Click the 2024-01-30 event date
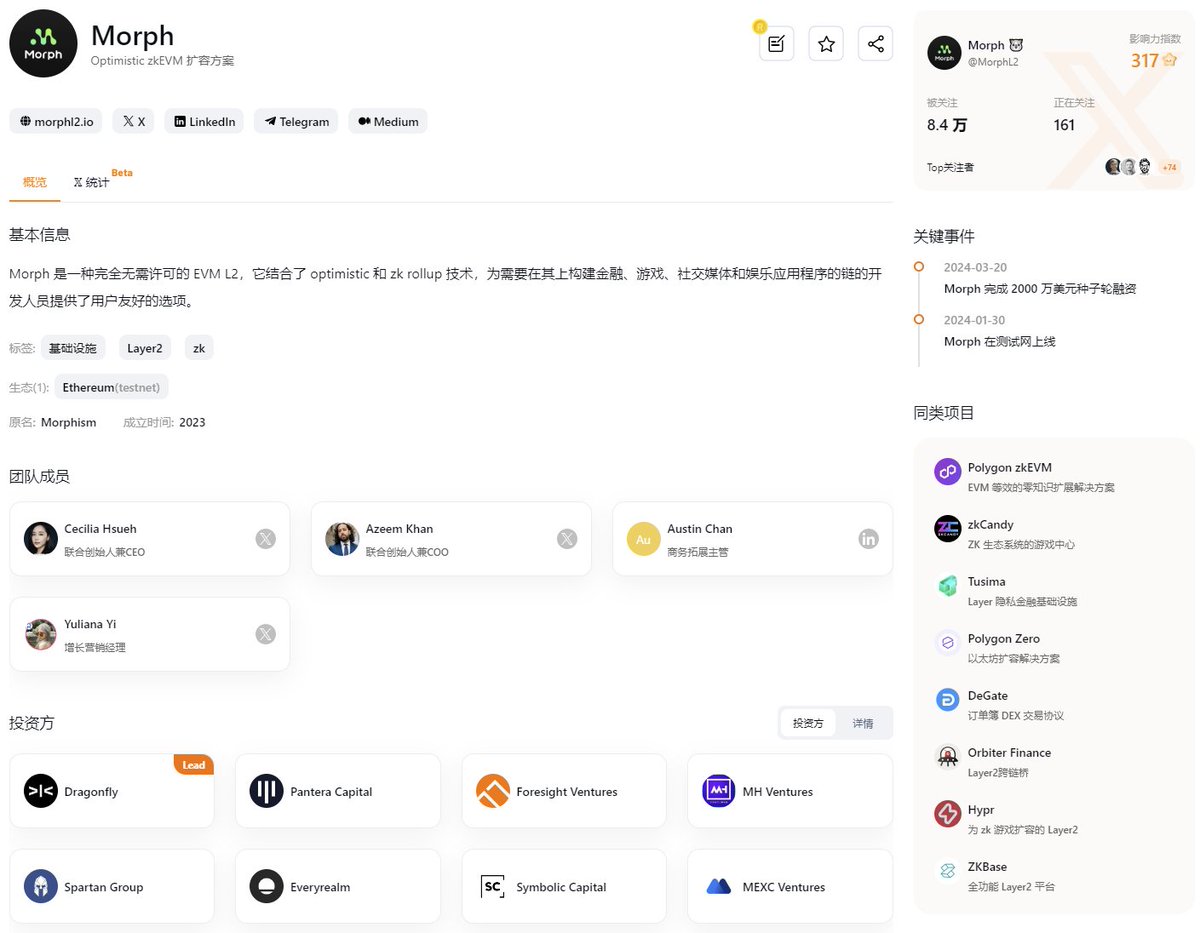The height and width of the screenshot is (933, 1200). coord(975,321)
